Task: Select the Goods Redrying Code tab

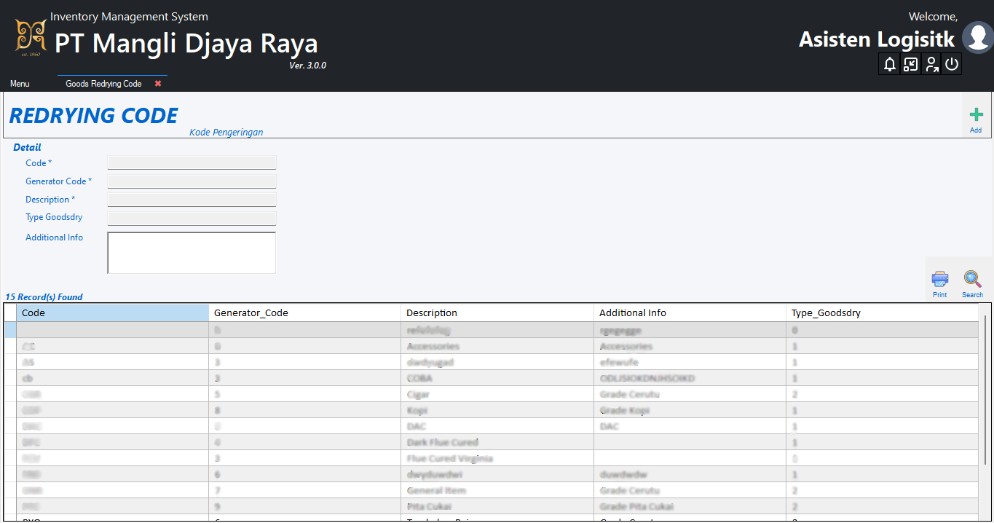Action: point(103,84)
